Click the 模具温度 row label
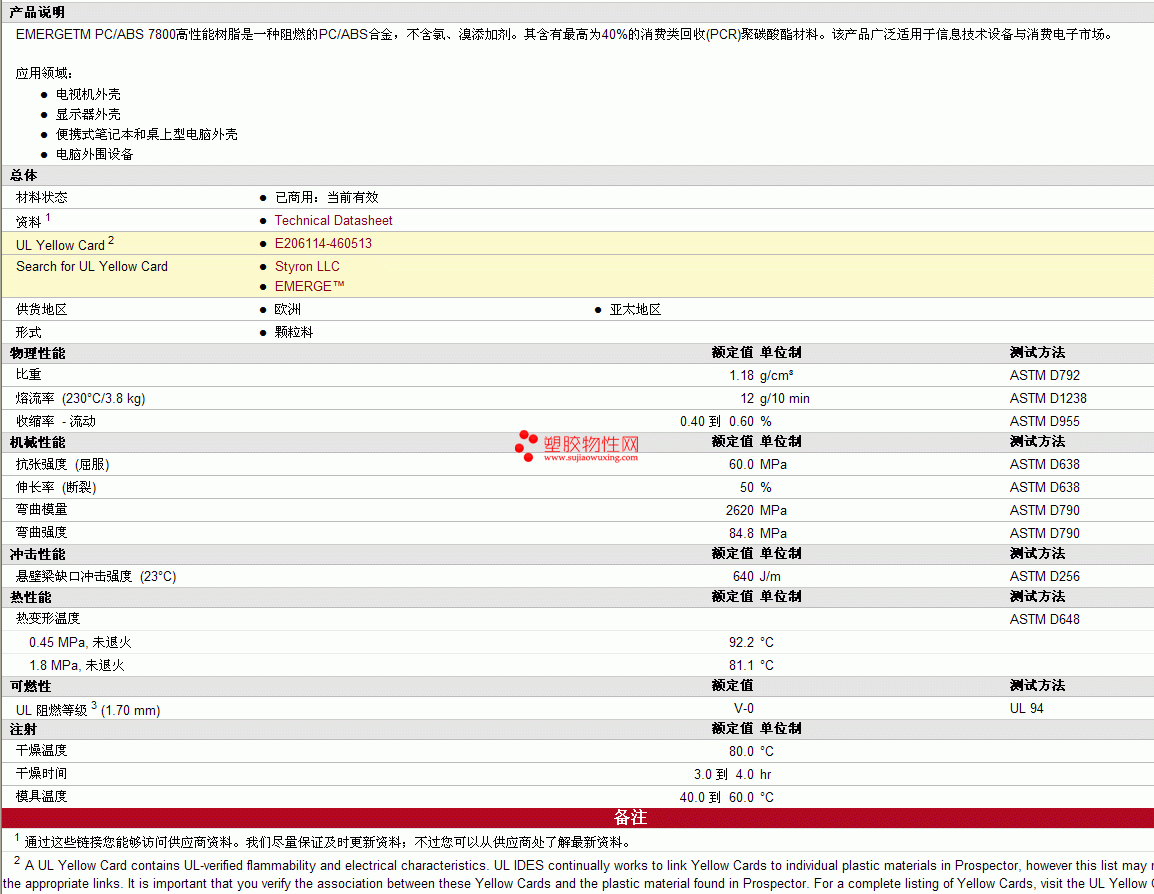 (41, 796)
